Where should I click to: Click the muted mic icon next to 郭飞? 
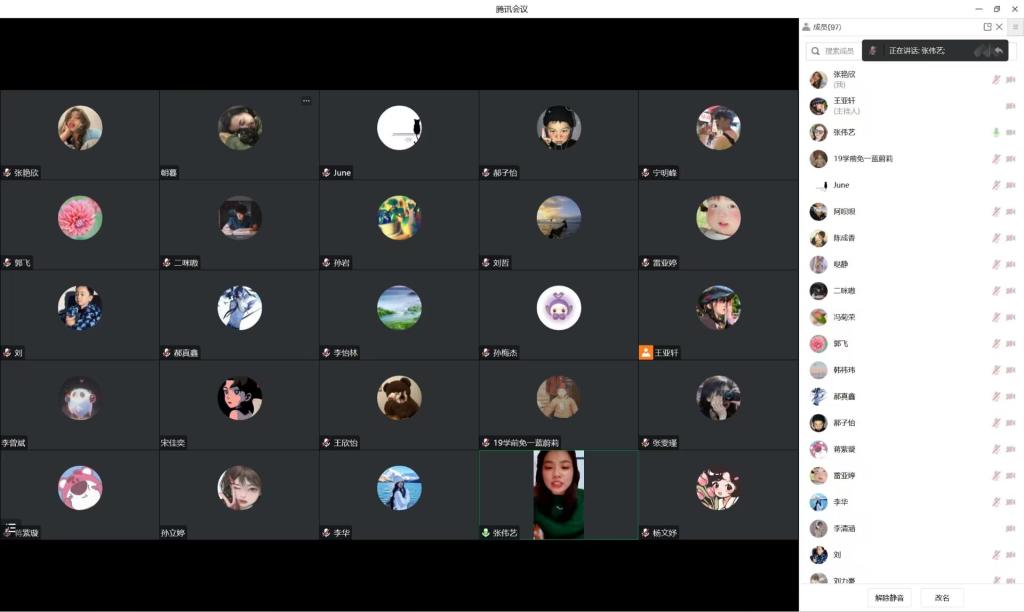[996, 343]
